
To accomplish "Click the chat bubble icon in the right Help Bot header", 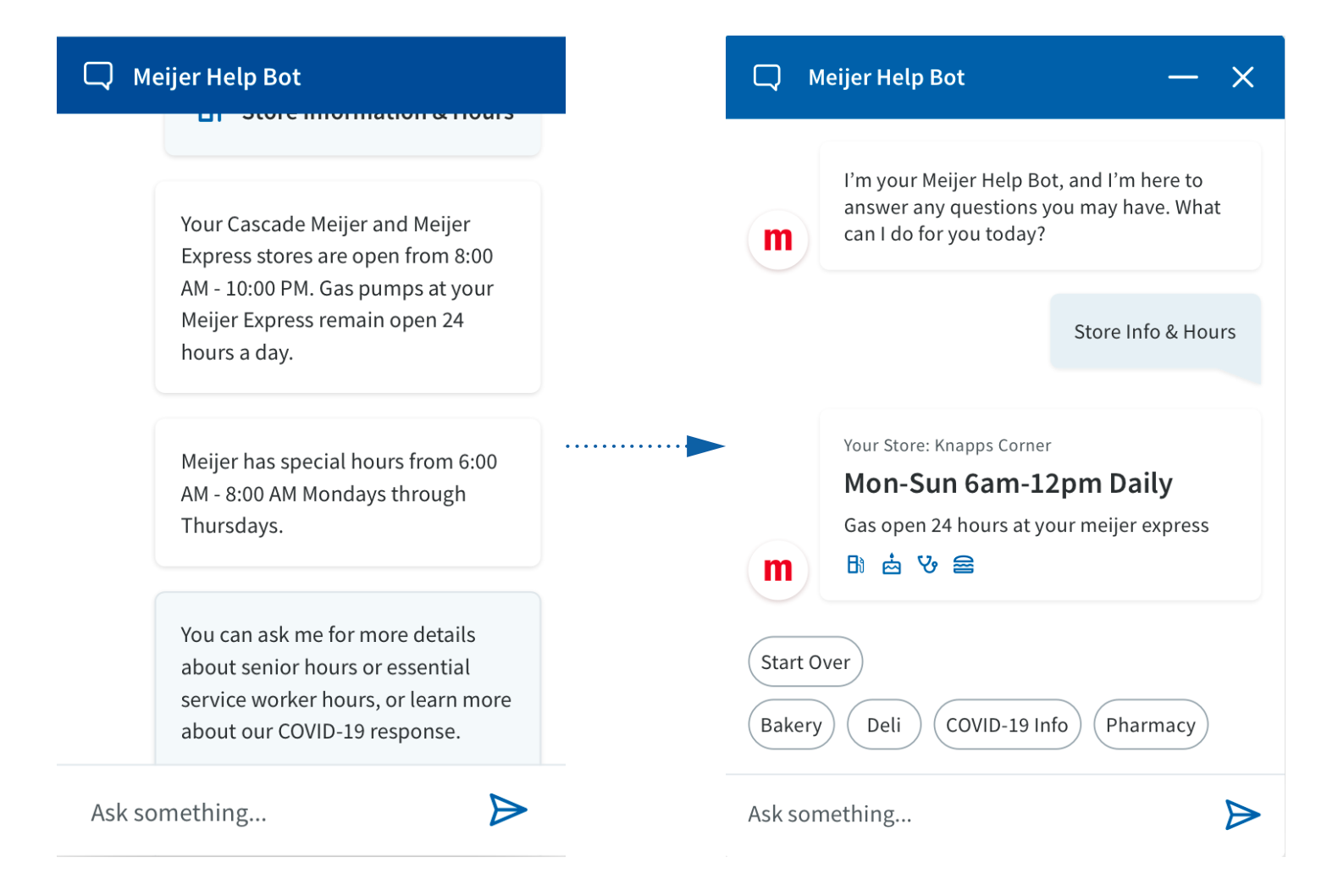I will pyautogui.click(x=767, y=78).
